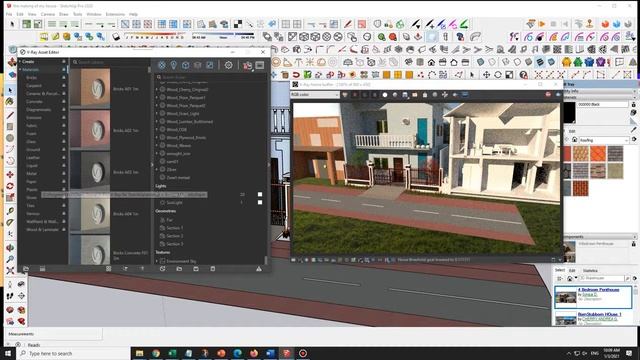
Task: Click the purge unused assets warning icon
Action: click(259, 269)
